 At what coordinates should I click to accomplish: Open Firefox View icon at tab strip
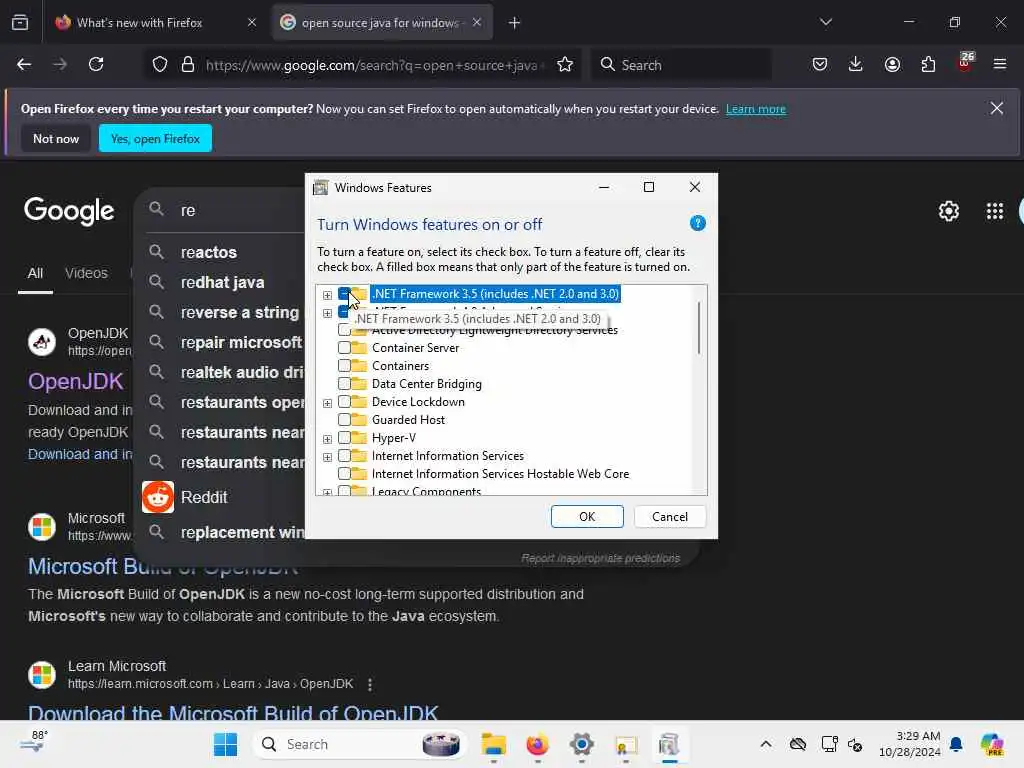[20, 23]
